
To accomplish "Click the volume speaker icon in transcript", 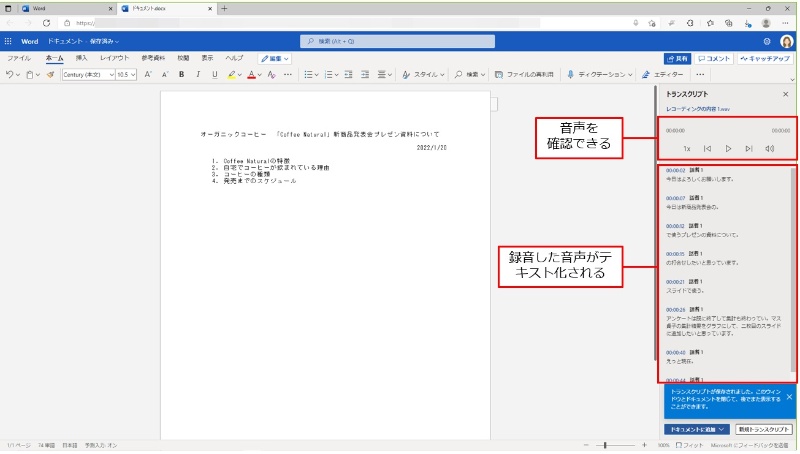I will click(769, 148).
